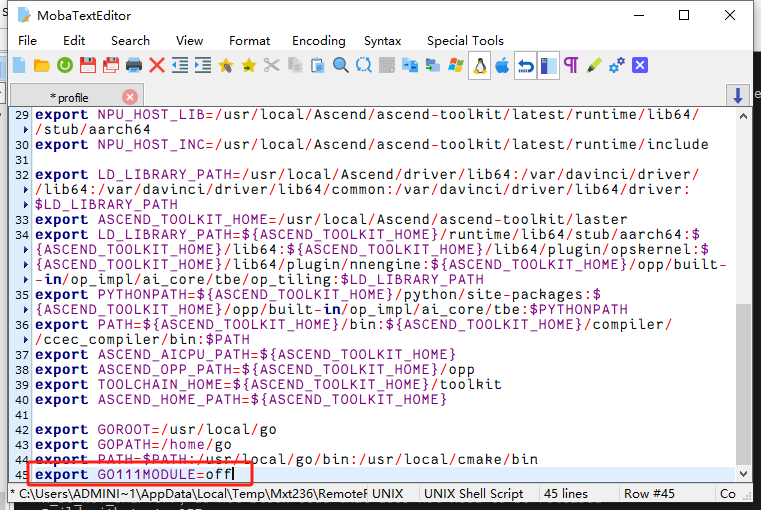The width and height of the screenshot is (761, 510).
Task: Click the blue down-arrow tab list button
Action: tap(738, 96)
